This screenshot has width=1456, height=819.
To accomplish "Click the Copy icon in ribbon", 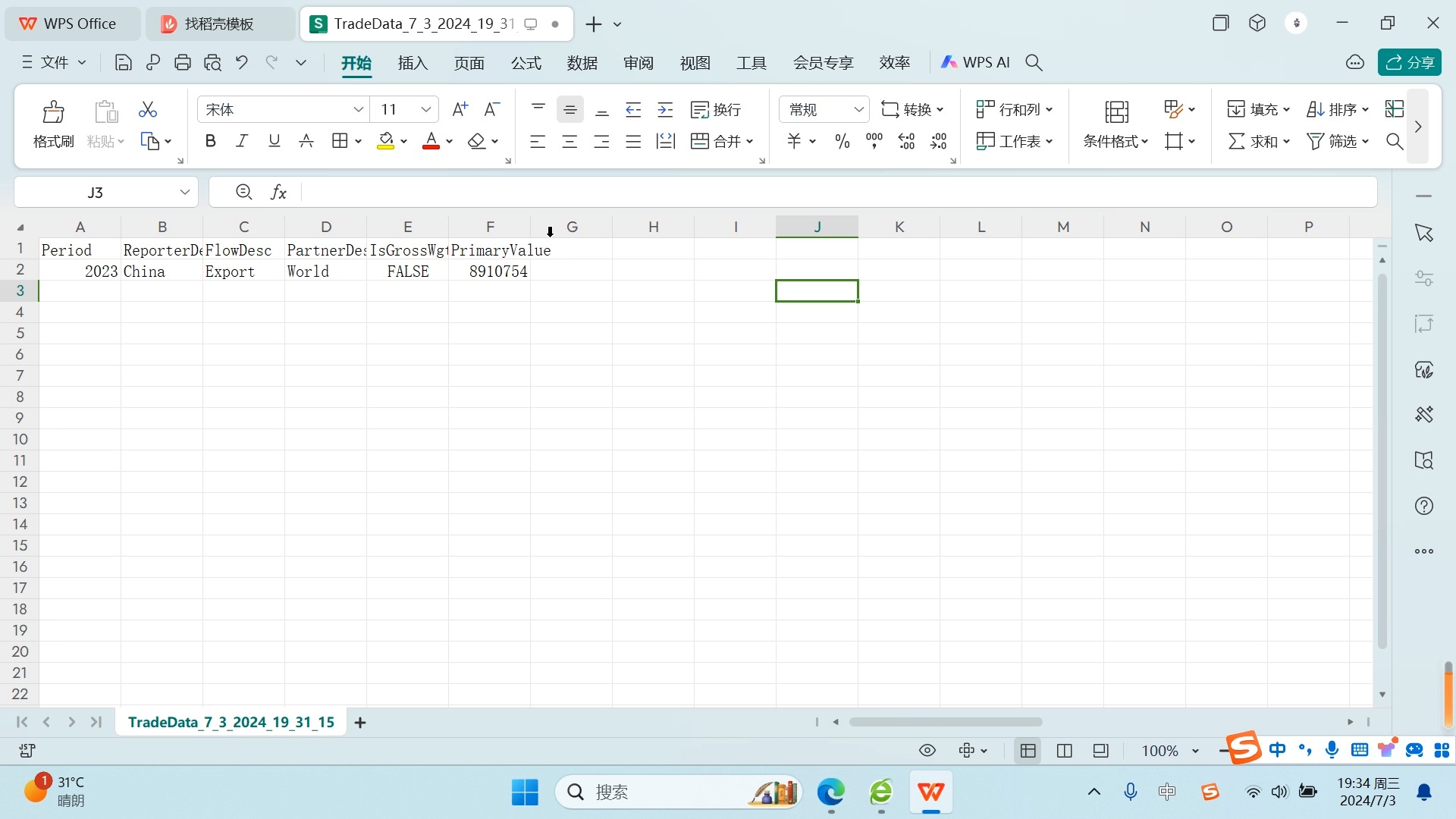I will click(149, 141).
